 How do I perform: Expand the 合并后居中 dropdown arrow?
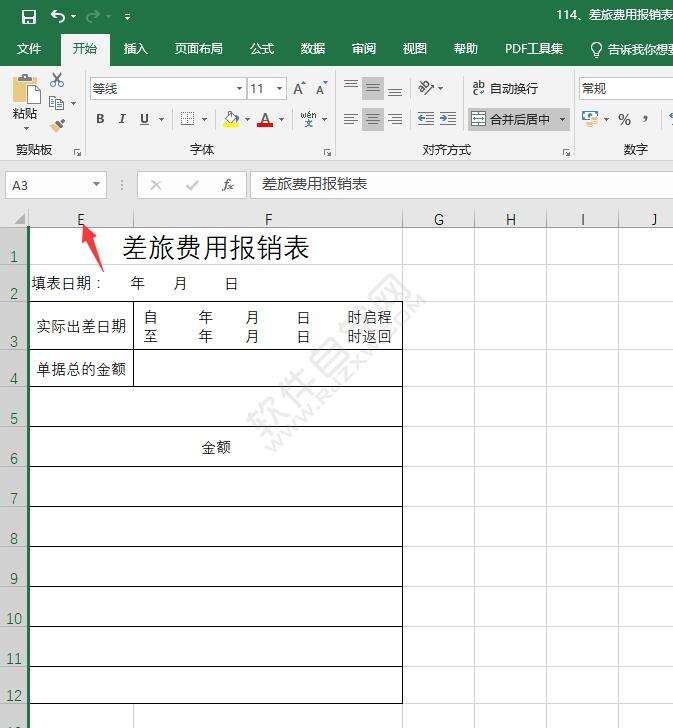pyautogui.click(x=562, y=119)
